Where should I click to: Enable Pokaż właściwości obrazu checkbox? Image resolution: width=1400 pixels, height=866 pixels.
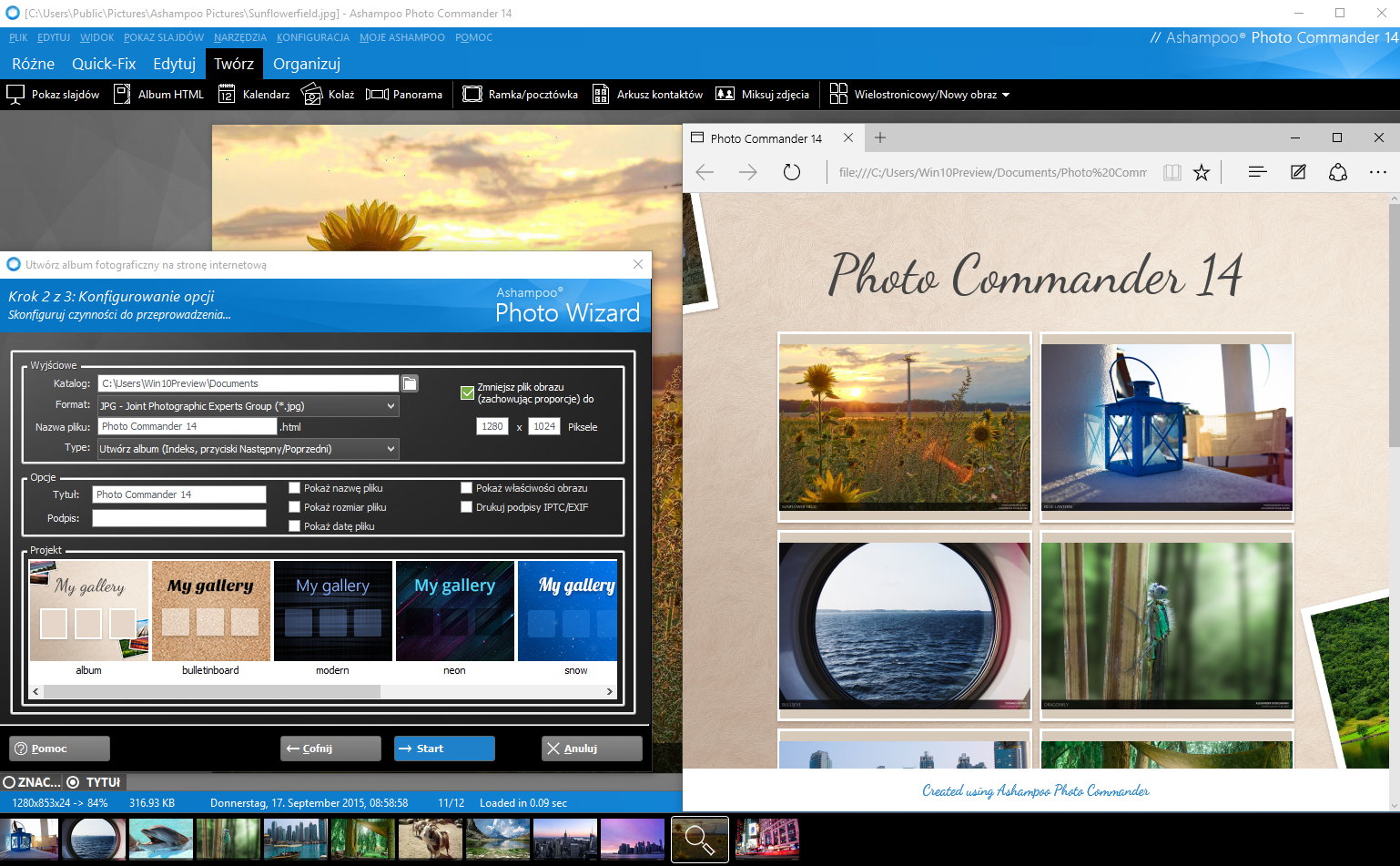pos(466,488)
